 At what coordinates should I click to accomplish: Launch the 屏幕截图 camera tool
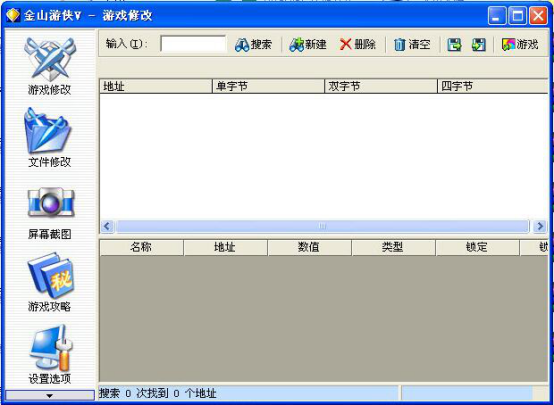tap(50, 213)
